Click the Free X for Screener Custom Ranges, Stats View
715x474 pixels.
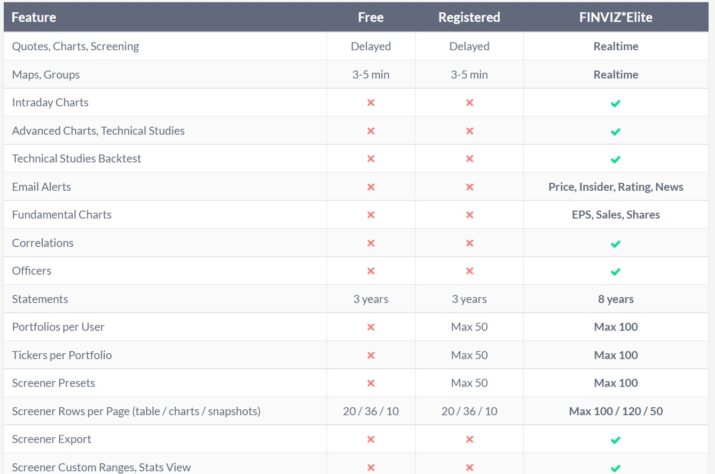click(371, 468)
